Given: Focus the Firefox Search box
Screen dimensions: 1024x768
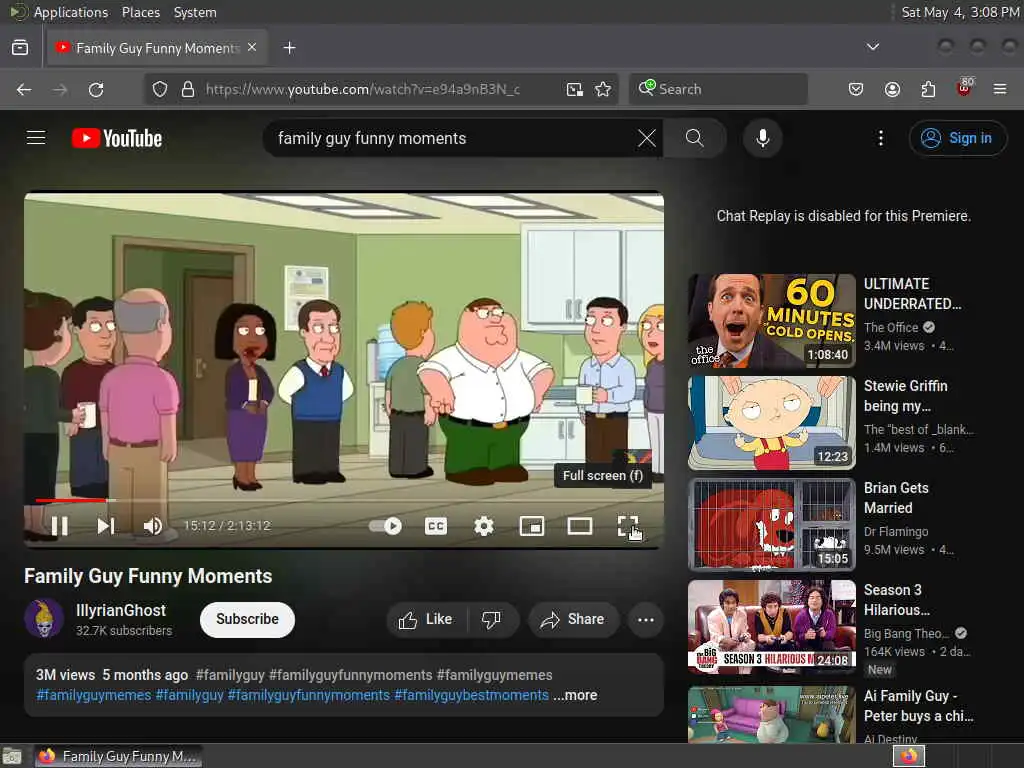Looking at the screenshot, I should pos(718,89).
